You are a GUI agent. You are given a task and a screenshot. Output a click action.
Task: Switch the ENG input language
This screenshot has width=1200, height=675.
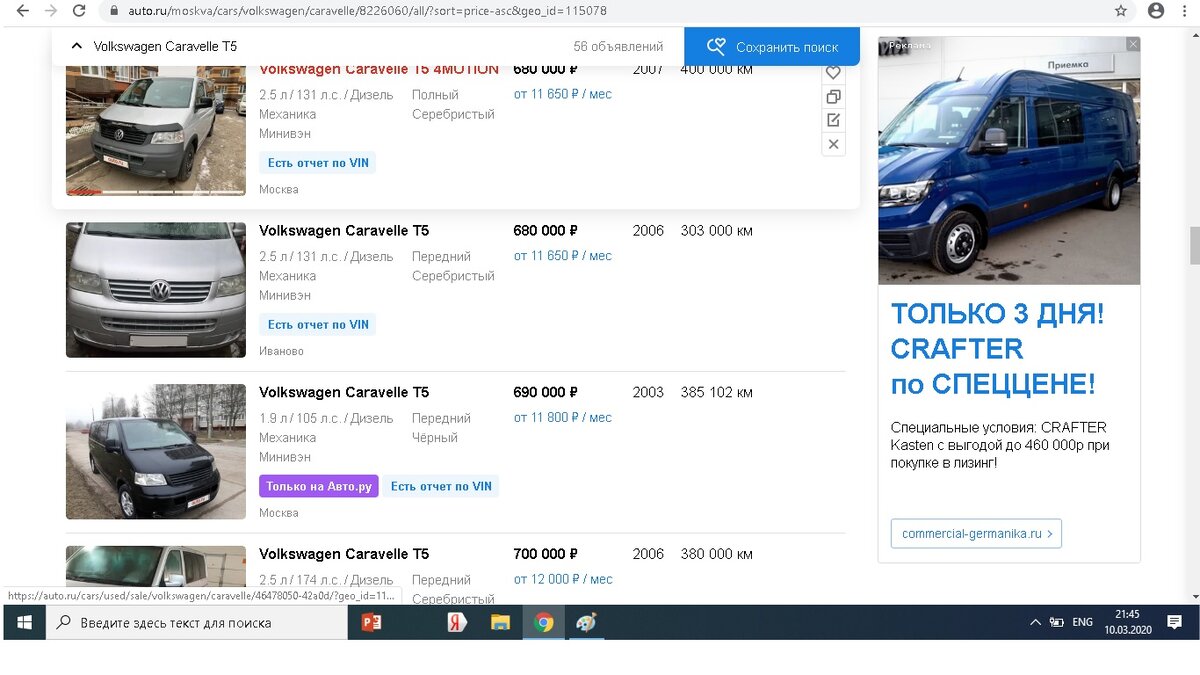1082,622
